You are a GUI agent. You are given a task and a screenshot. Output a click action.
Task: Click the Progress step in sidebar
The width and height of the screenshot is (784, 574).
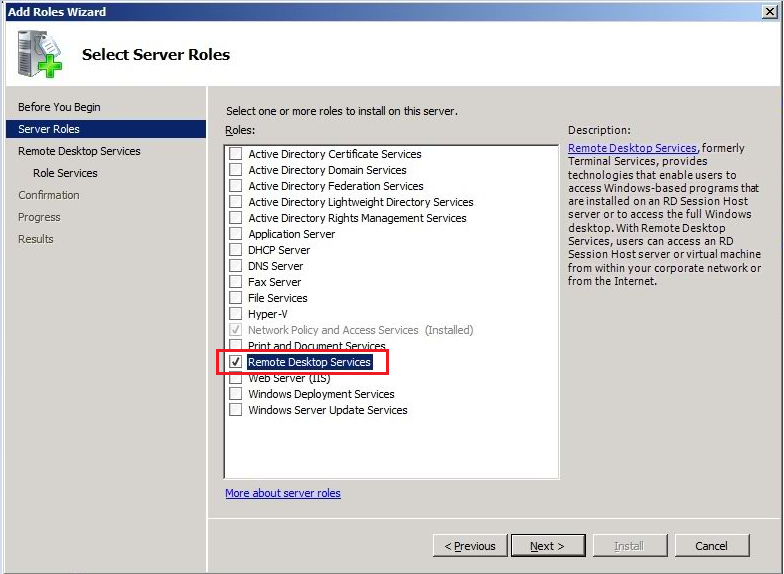click(x=39, y=217)
